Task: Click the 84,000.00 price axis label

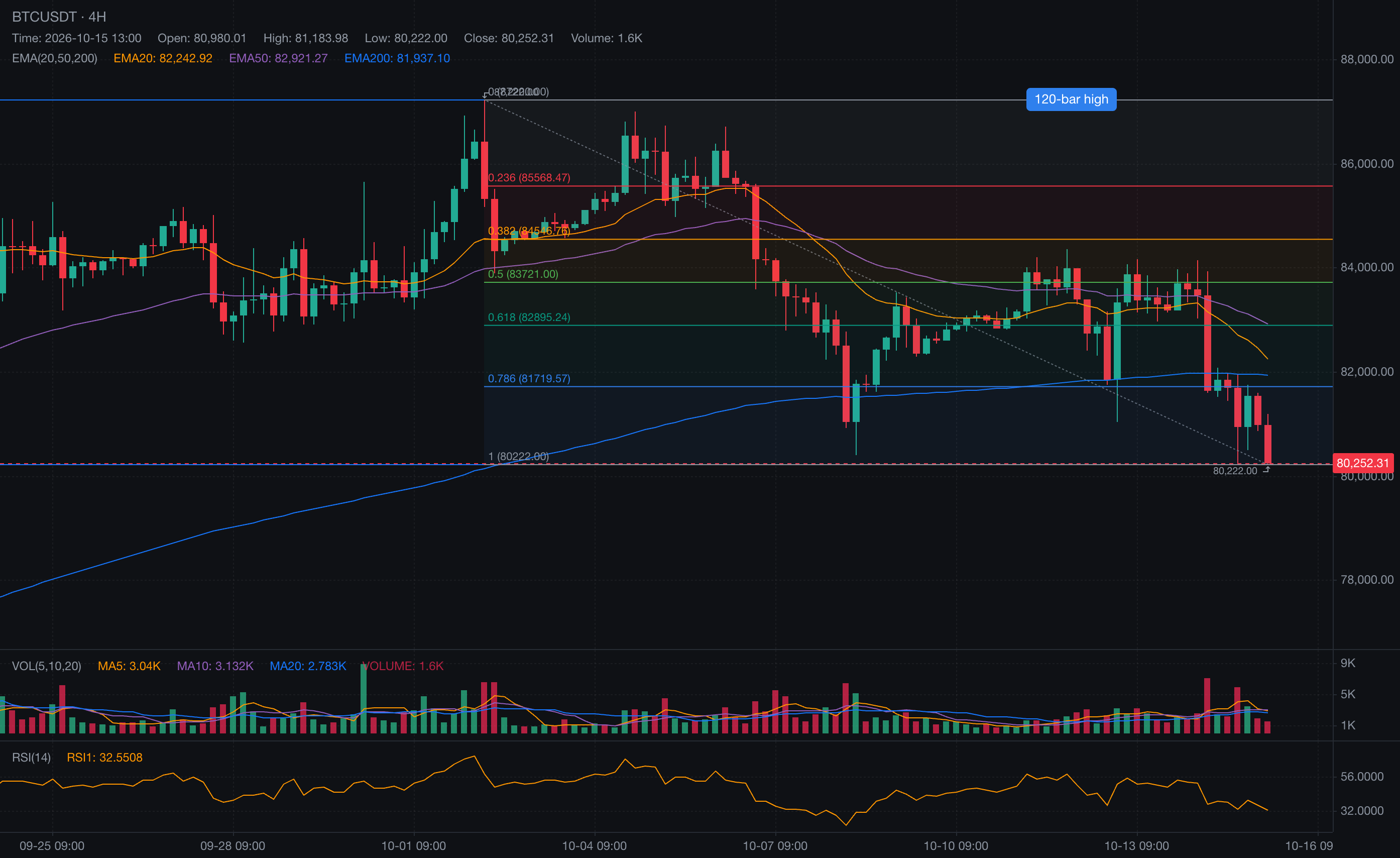Action: [x=1367, y=267]
